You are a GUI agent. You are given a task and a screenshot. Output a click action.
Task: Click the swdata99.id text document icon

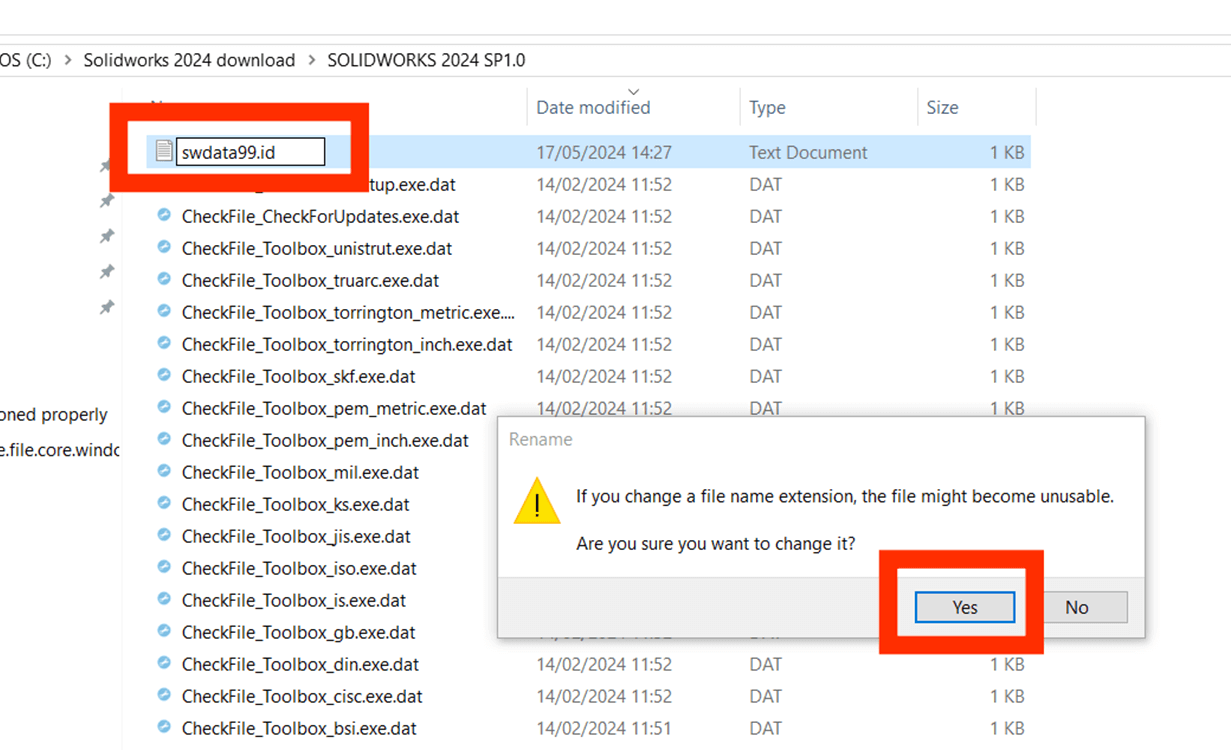click(164, 152)
